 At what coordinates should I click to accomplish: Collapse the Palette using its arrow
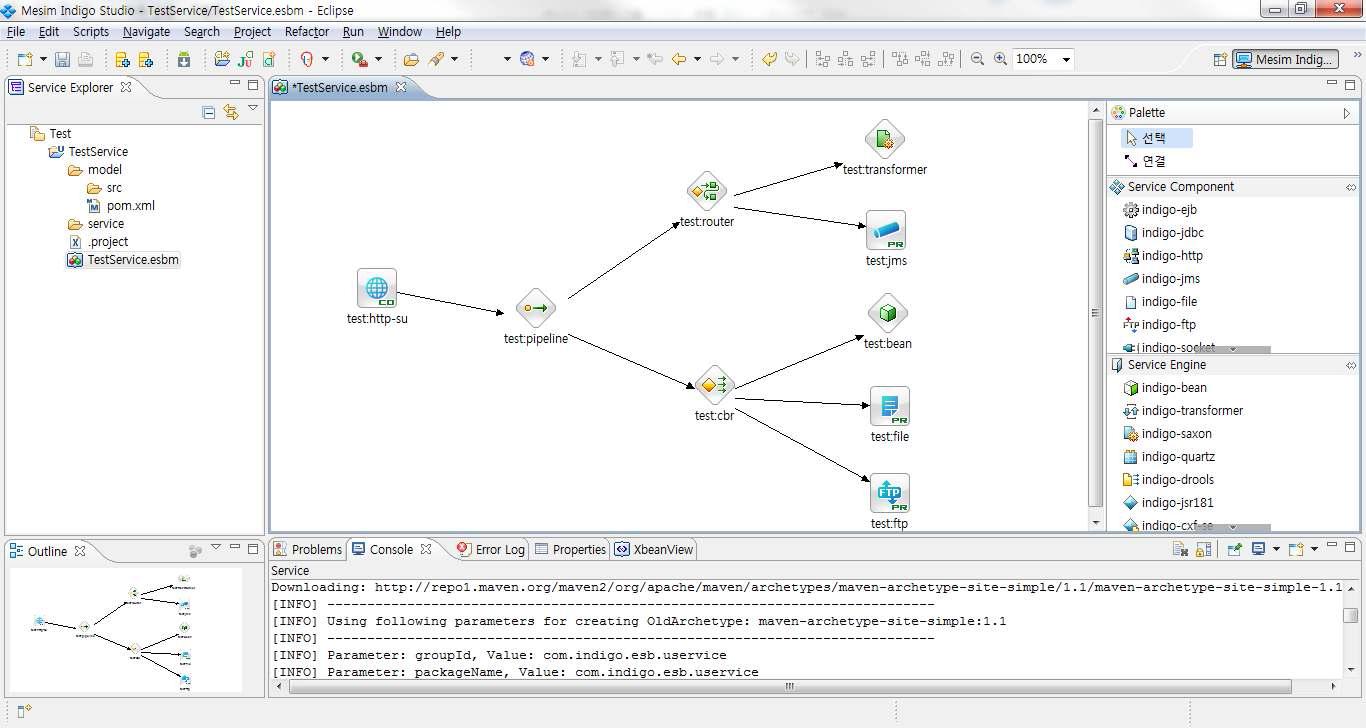pyautogui.click(x=1346, y=113)
